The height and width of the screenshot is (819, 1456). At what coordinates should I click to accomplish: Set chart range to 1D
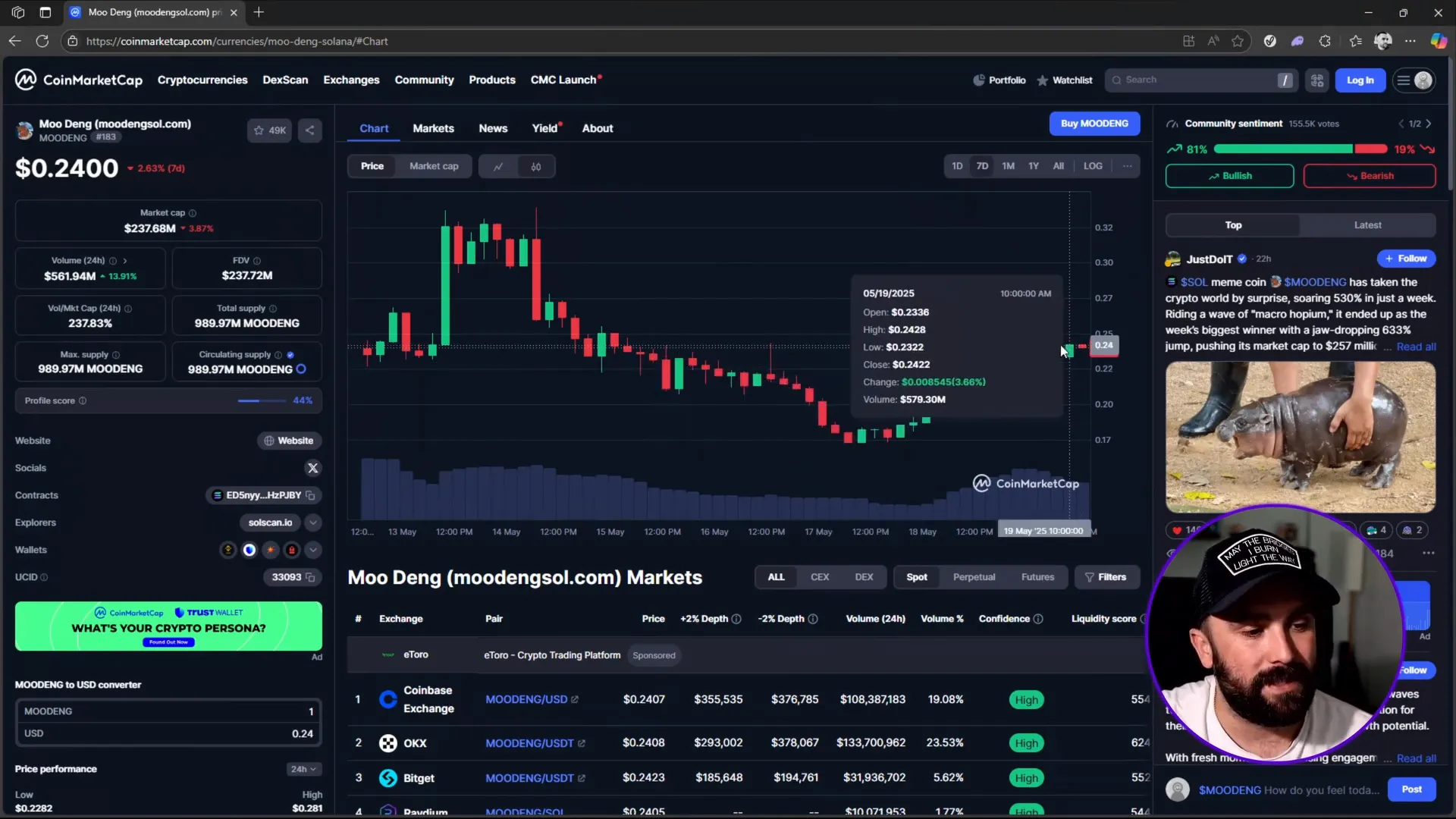957,166
